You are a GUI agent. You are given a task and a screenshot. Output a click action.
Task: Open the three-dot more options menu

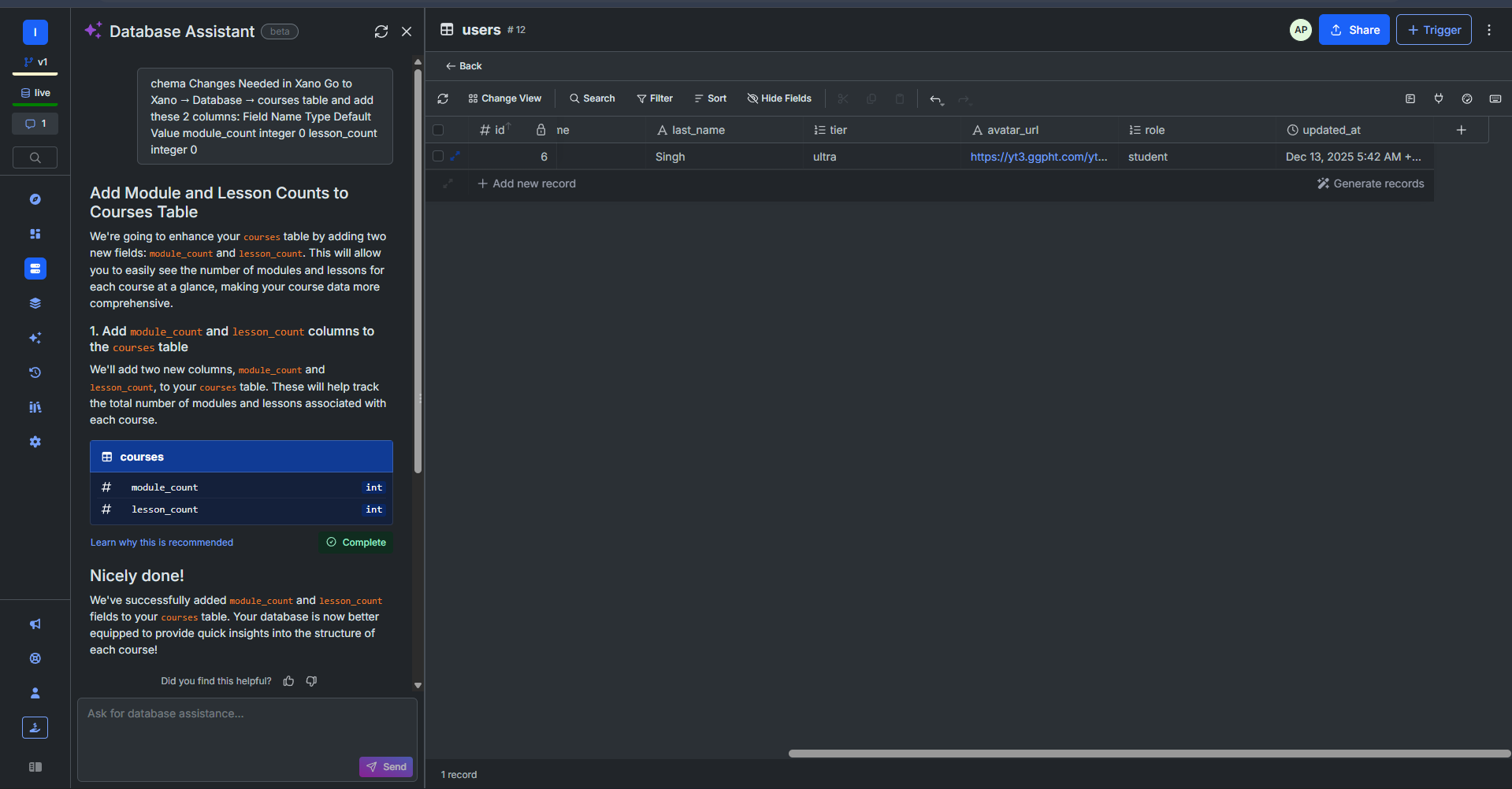click(x=1488, y=30)
